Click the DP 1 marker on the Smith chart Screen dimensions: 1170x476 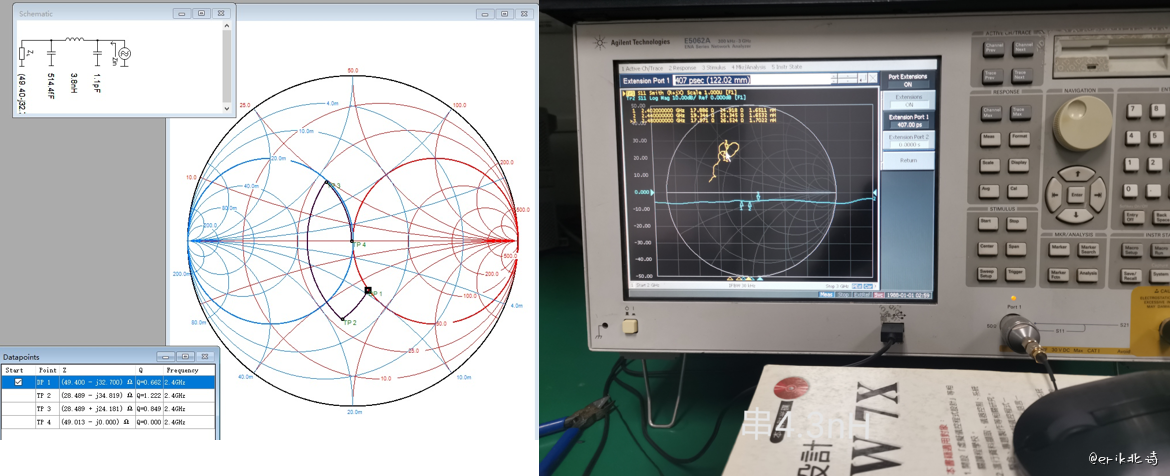click(x=369, y=291)
